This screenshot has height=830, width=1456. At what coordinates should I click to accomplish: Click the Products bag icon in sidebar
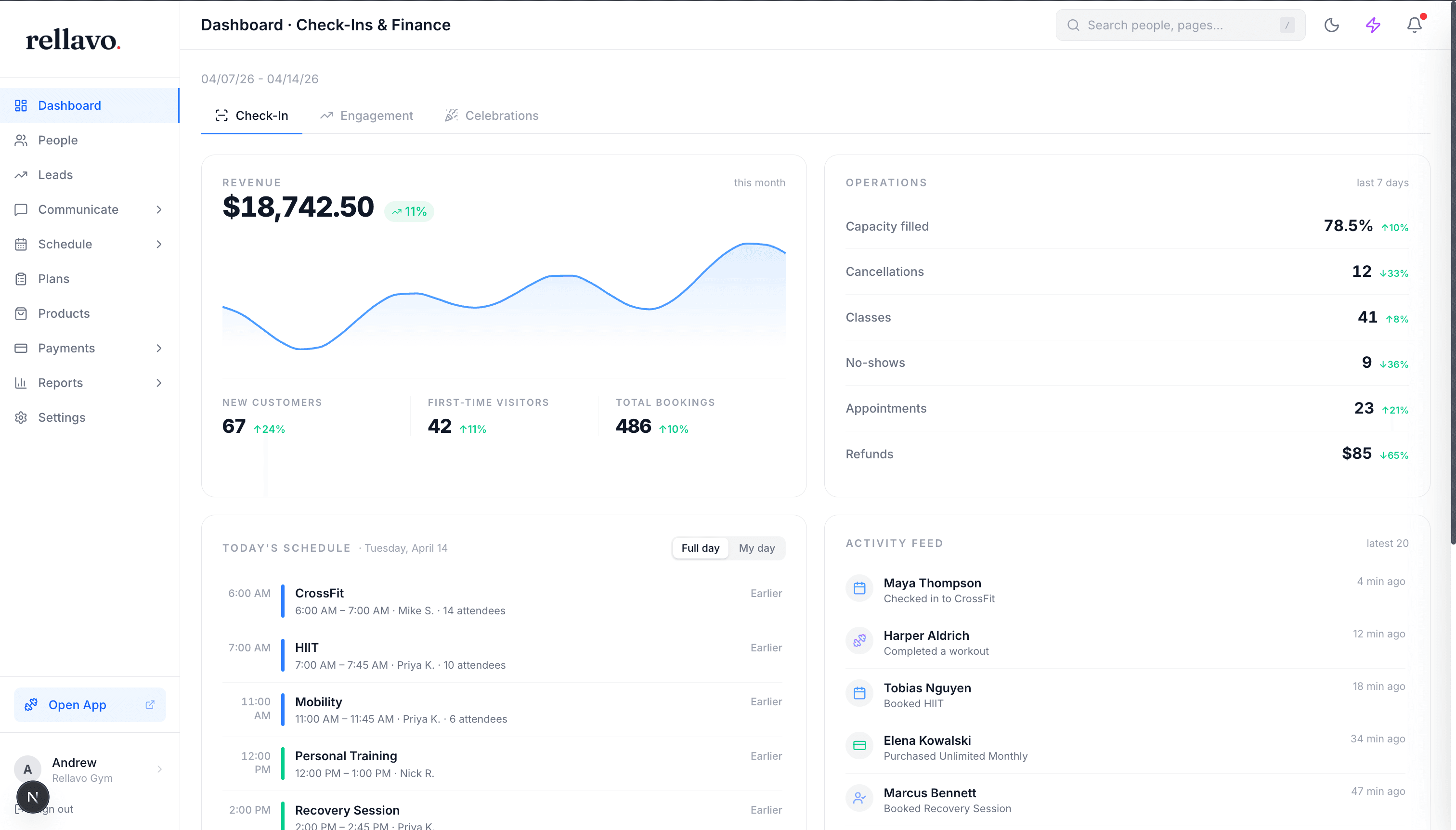(x=21, y=313)
